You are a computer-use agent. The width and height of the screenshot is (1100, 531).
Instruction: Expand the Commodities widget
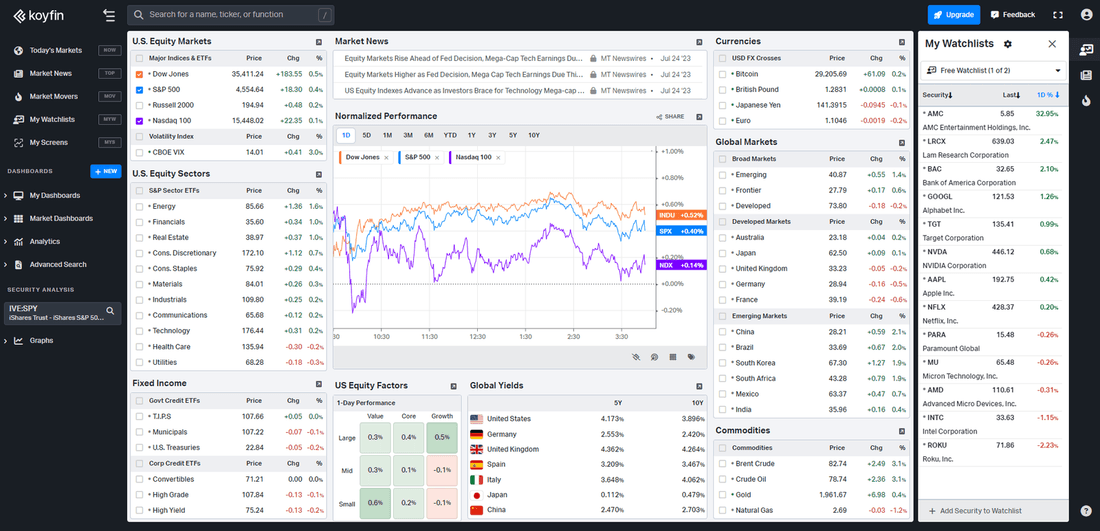(x=902, y=431)
